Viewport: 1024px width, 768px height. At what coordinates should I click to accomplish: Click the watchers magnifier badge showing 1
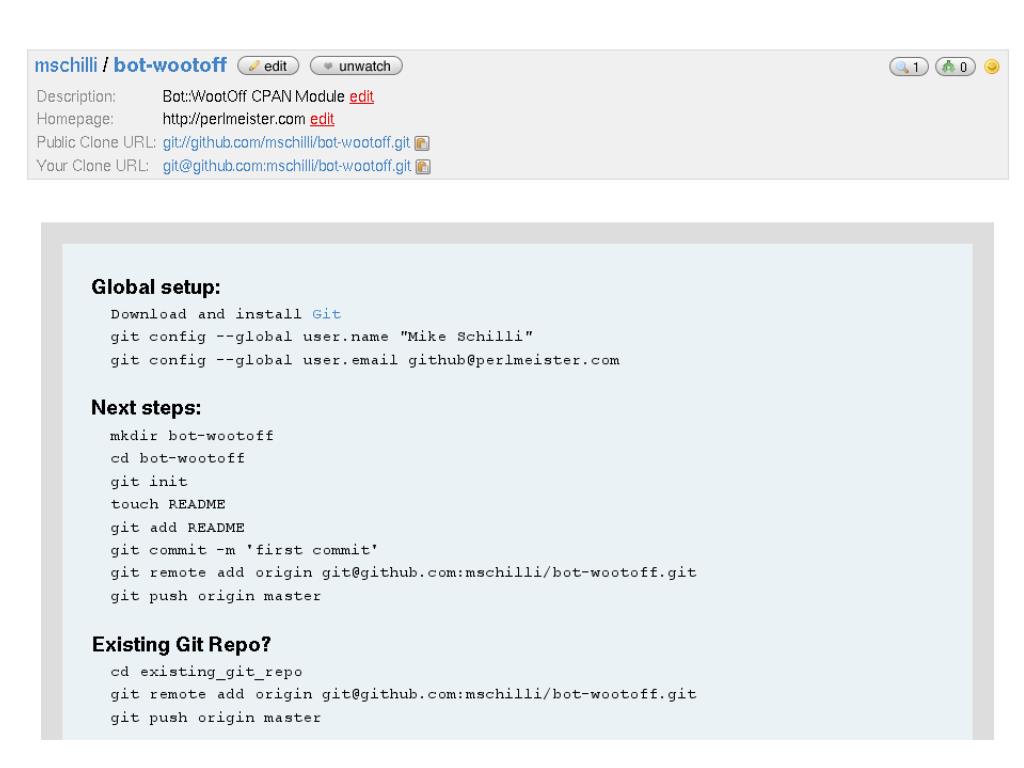[x=908, y=67]
